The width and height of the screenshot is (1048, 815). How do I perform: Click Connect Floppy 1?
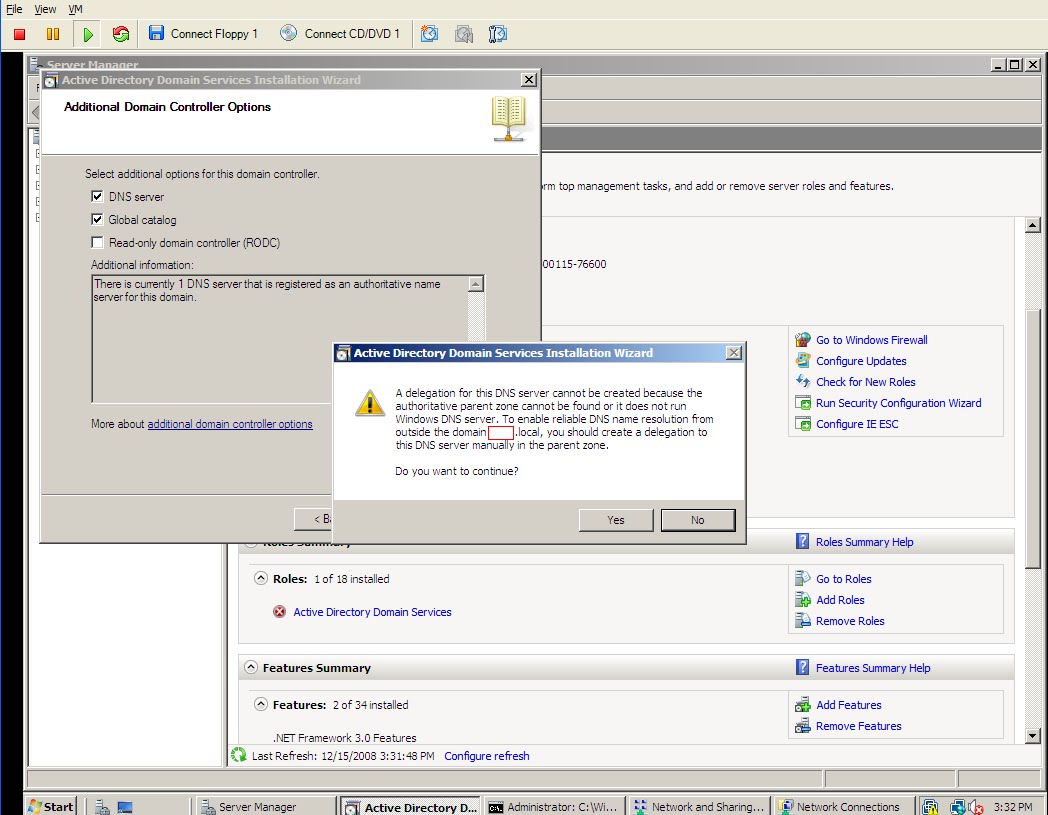coord(203,33)
